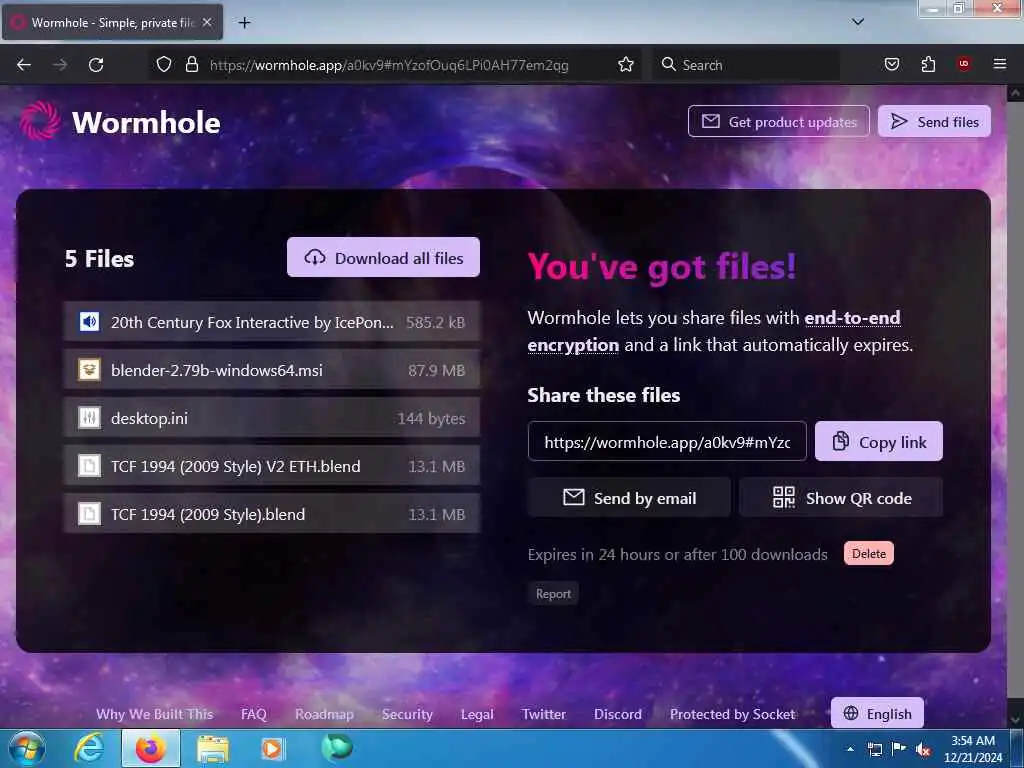The image size is (1024, 768).
Task: Launch Internet Explorer from taskbar
Action: pyautogui.click(x=89, y=748)
